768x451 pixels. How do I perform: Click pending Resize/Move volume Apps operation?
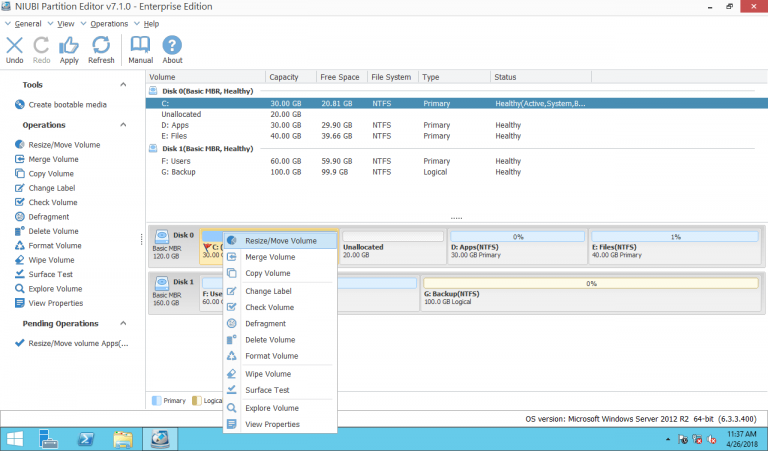point(72,343)
